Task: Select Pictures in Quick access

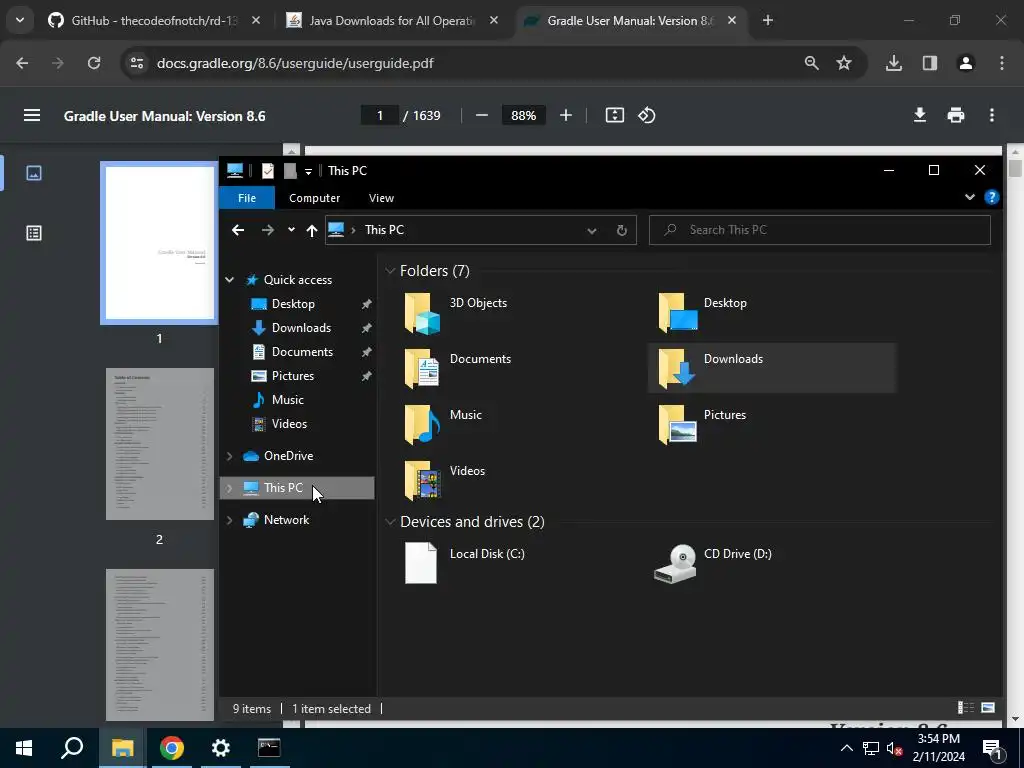Action: point(293,376)
